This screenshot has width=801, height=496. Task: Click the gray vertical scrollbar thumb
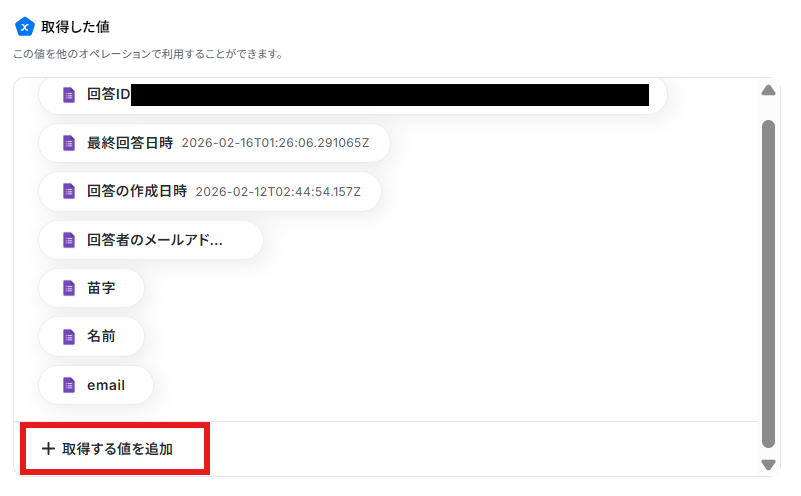pos(768,284)
